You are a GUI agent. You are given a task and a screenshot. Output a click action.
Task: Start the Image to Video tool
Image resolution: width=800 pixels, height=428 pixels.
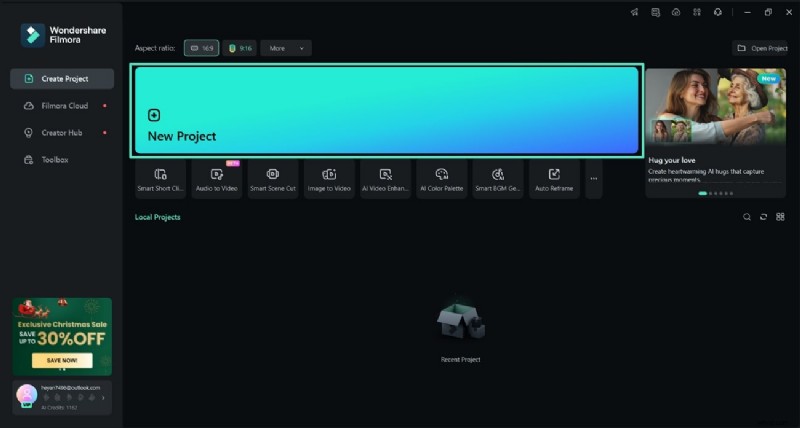[328, 179]
